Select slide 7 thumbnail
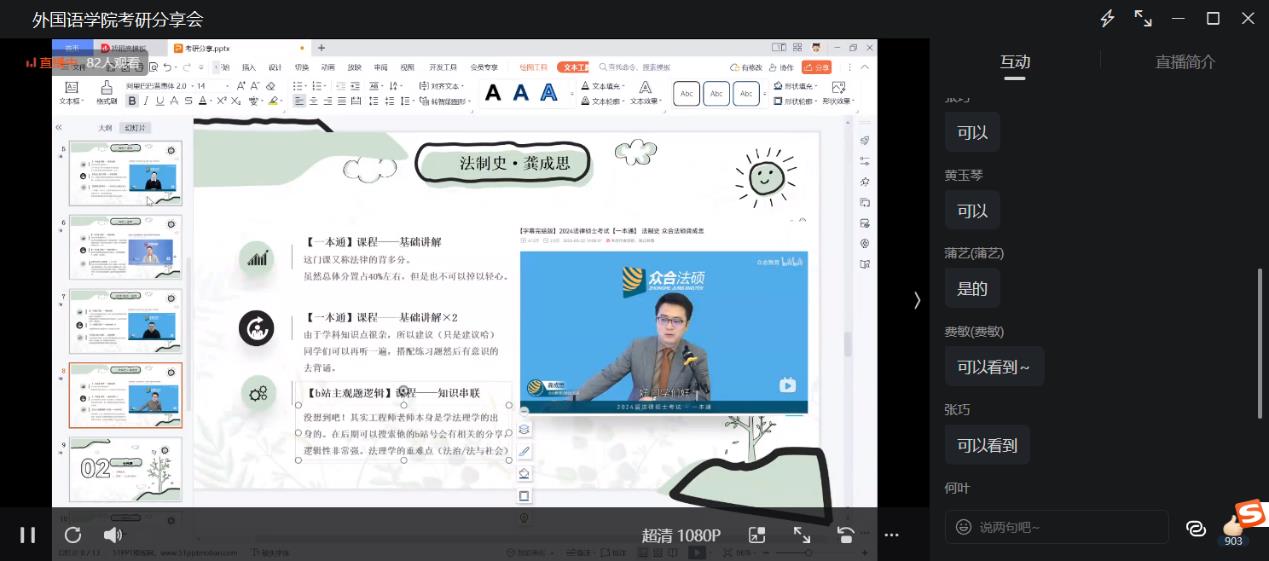This screenshot has height=561, width=1269. click(125, 321)
